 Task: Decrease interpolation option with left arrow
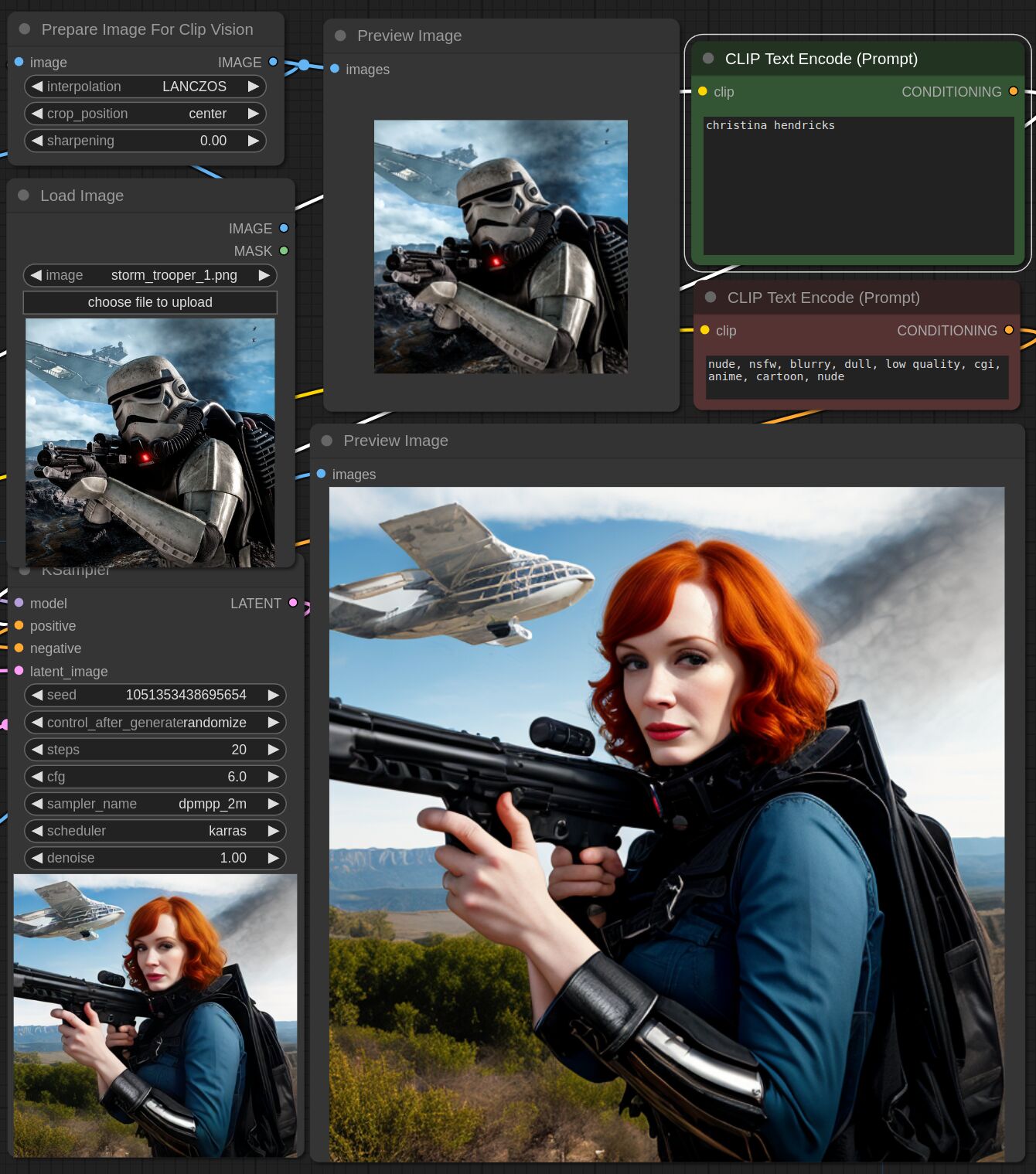36,87
